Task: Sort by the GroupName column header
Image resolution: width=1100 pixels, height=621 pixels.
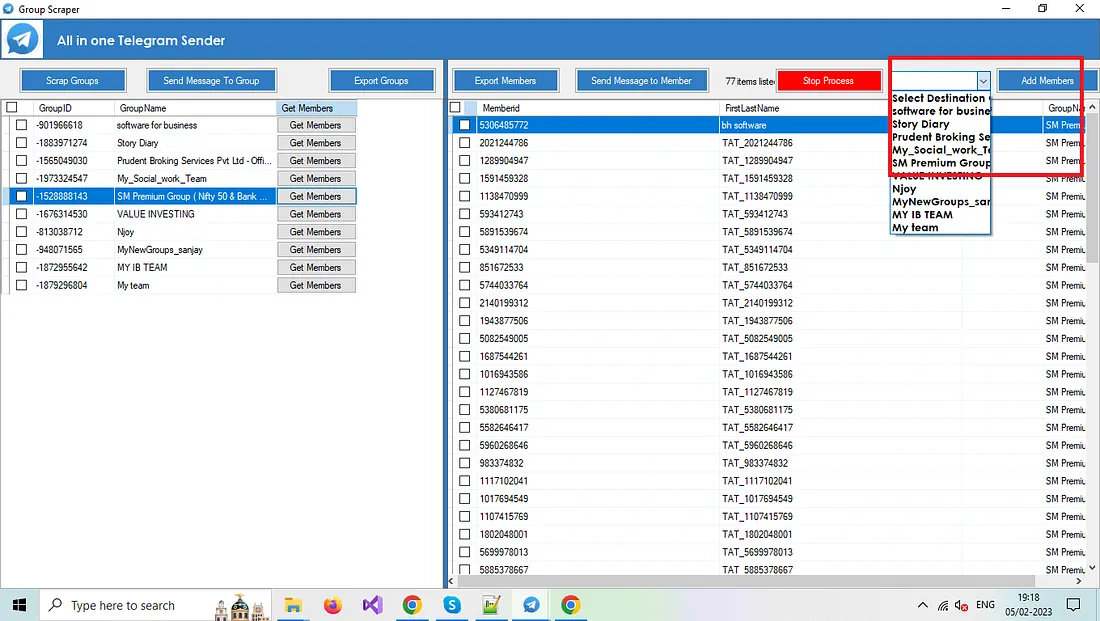Action: click(x=196, y=108)
